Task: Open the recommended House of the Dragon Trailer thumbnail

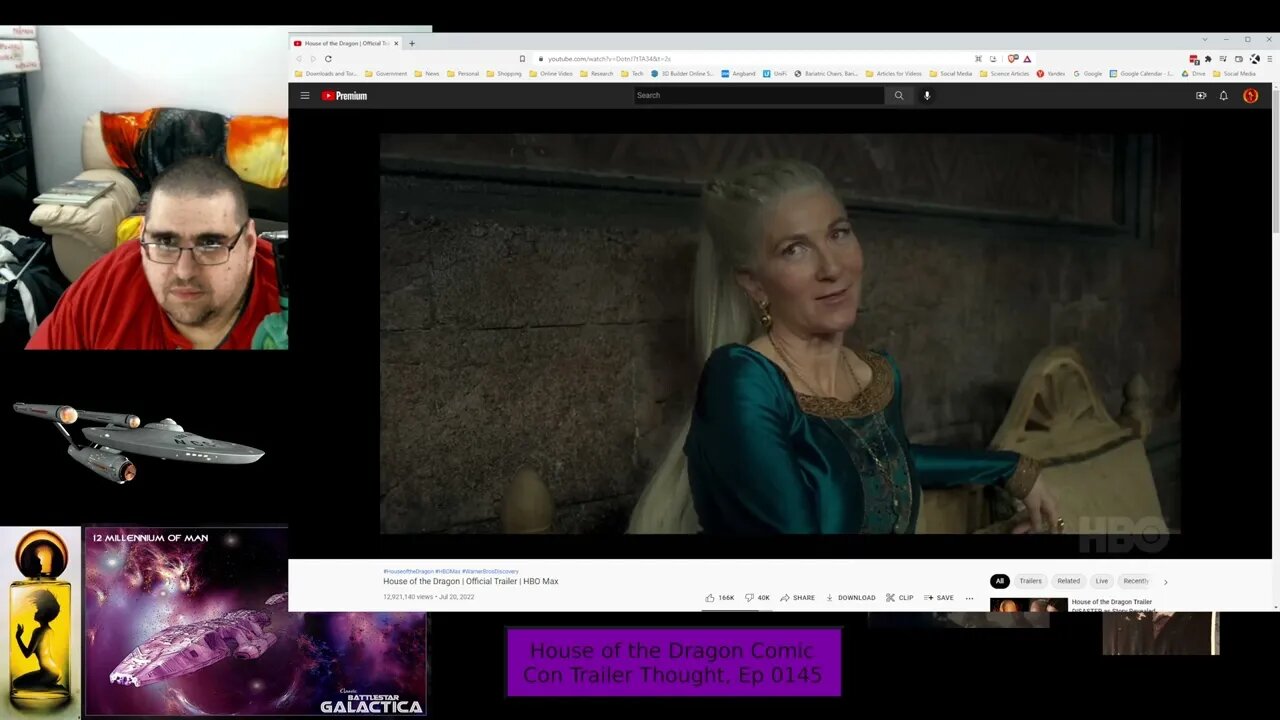Action: pos(1028,604)
